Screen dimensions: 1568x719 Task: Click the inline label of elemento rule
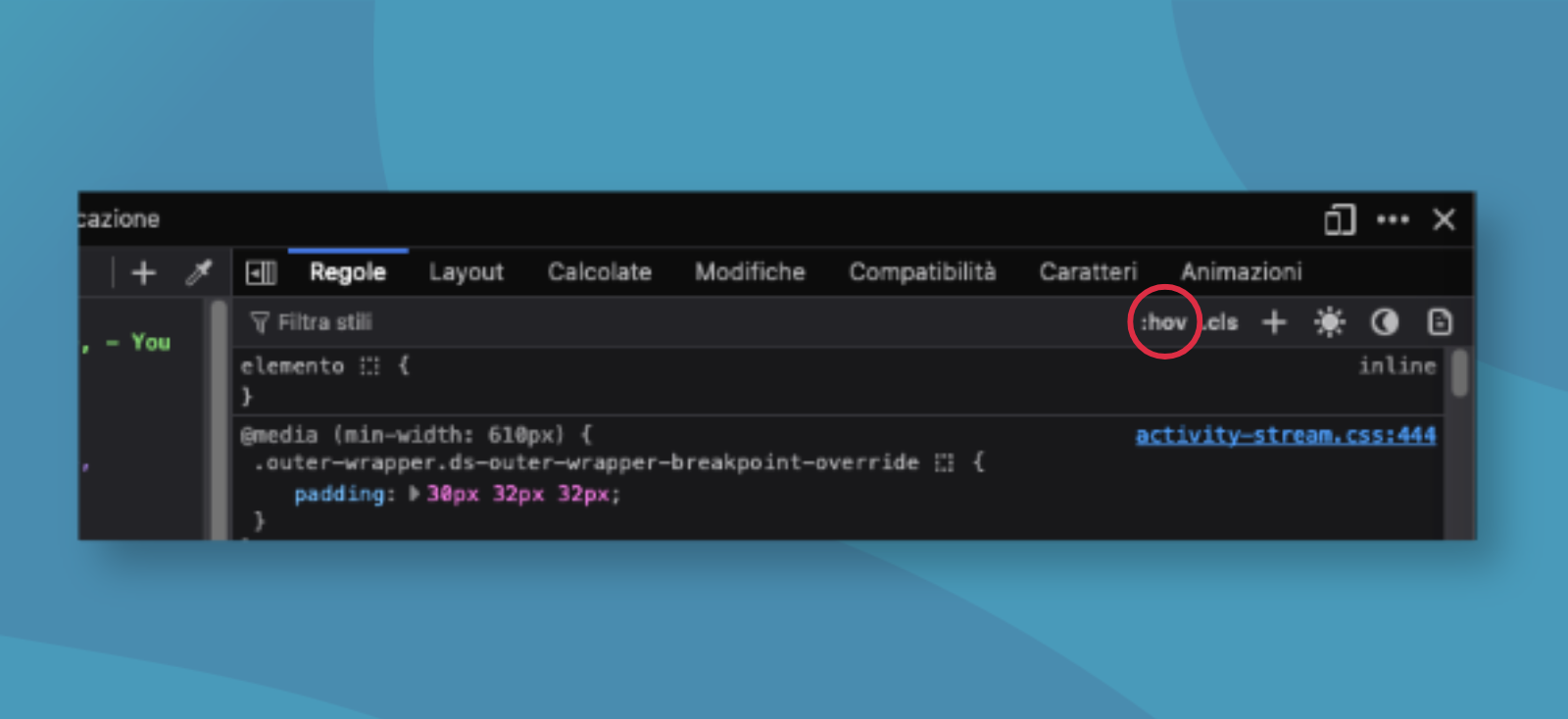(x=1396, y=366)
